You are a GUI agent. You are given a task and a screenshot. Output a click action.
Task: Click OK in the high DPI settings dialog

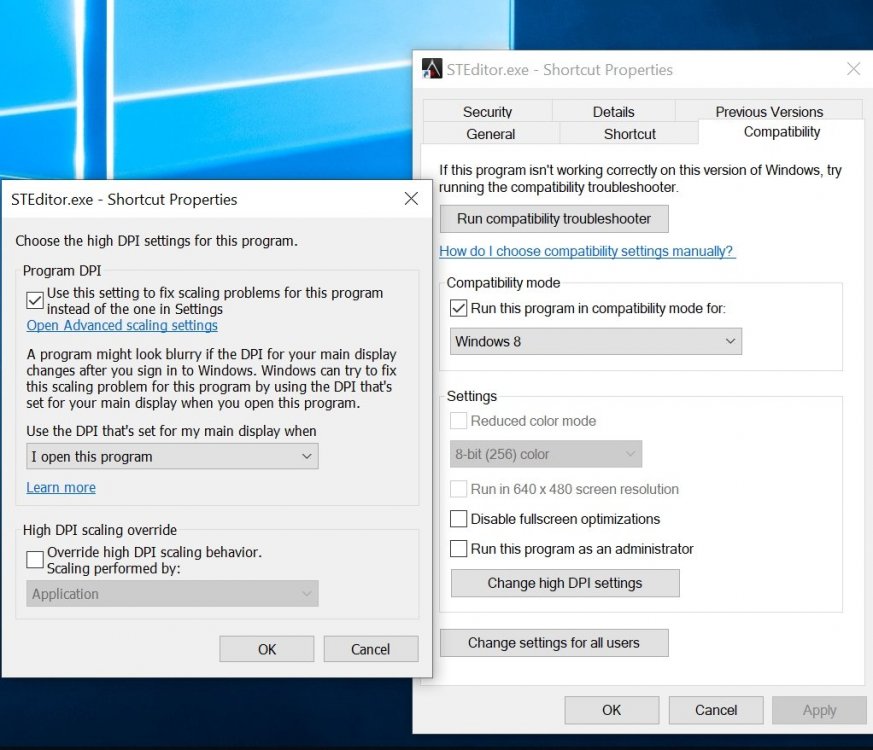click(x=266, y=648)
